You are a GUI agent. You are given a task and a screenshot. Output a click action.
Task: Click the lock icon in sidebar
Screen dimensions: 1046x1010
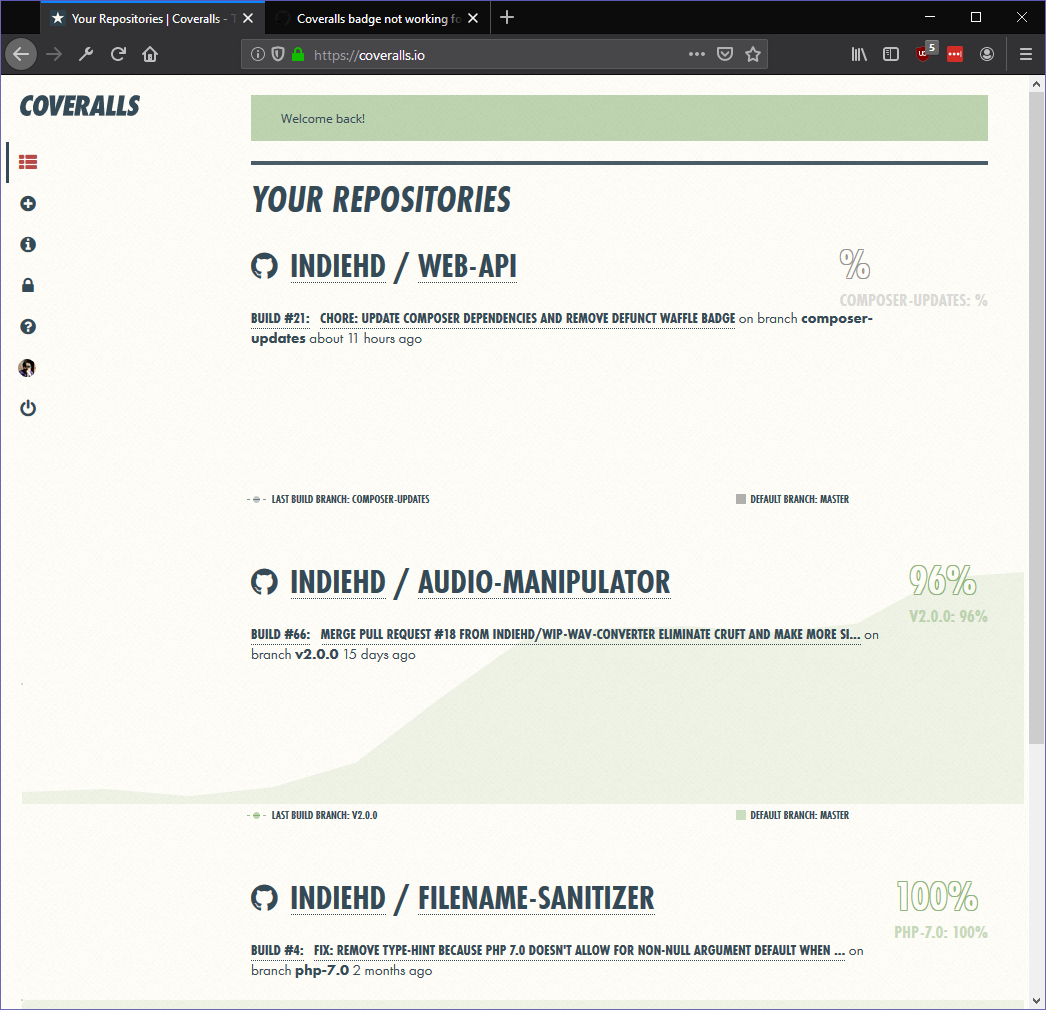[x=28, y=286]
